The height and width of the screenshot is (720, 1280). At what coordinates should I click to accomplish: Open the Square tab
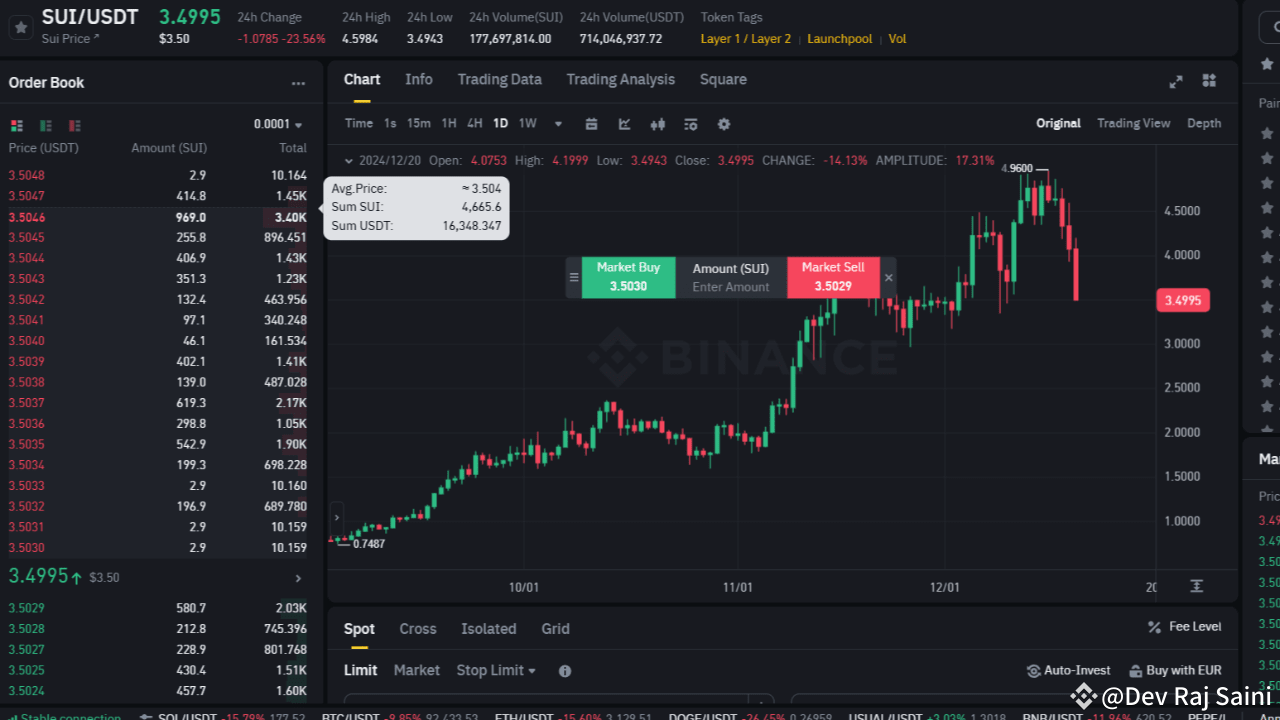[x=723, y=80]
